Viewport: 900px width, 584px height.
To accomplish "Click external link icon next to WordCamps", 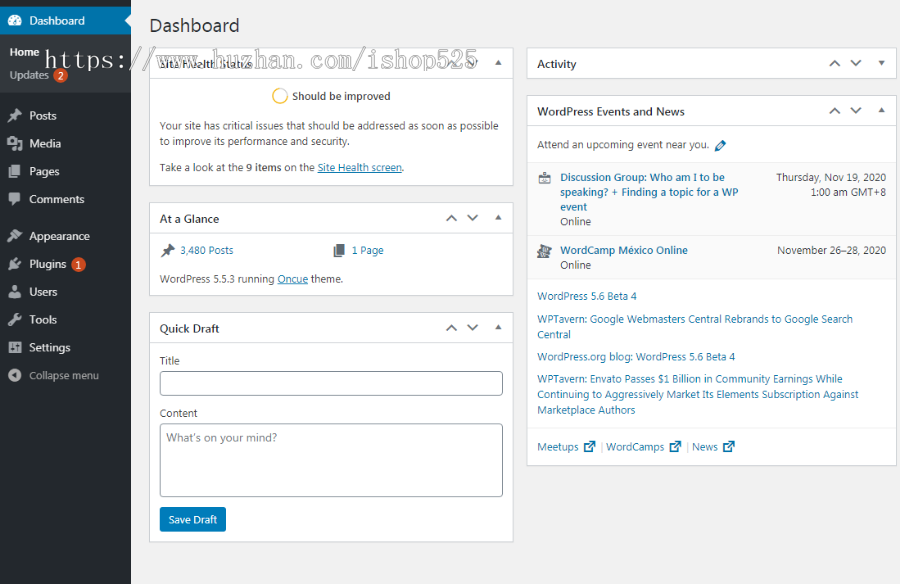I will click(x=675, y=447).
